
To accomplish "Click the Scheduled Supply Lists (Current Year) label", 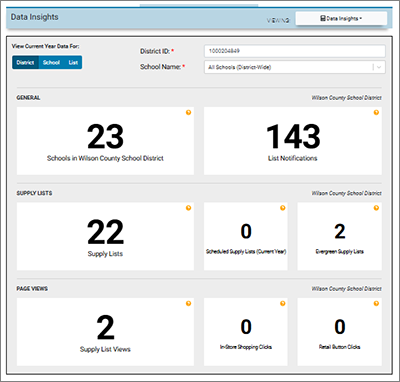I will pos(246,251).
